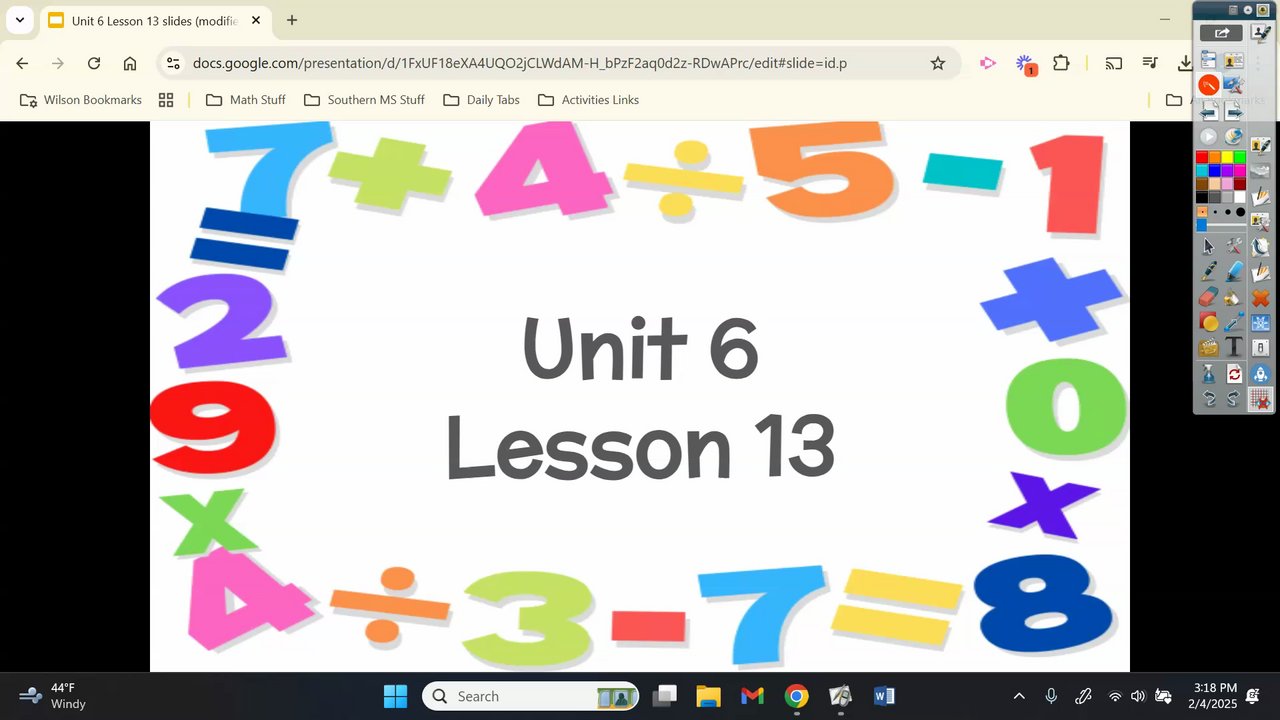Select the Shape tool
This screenshot has height=720, width=1280.
(x=1209, y=322)
